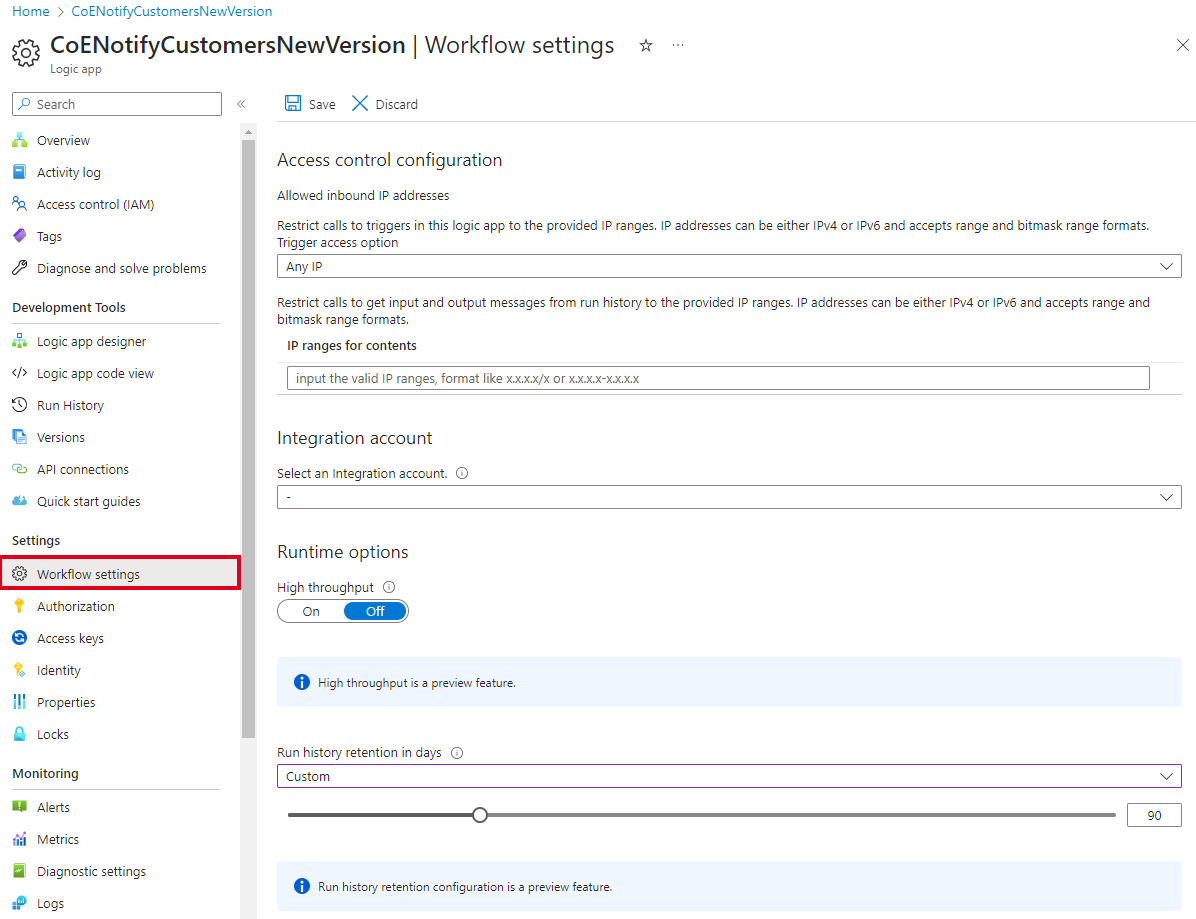Click the Save disk icon

pyautogui.click(x=293, y=104)
